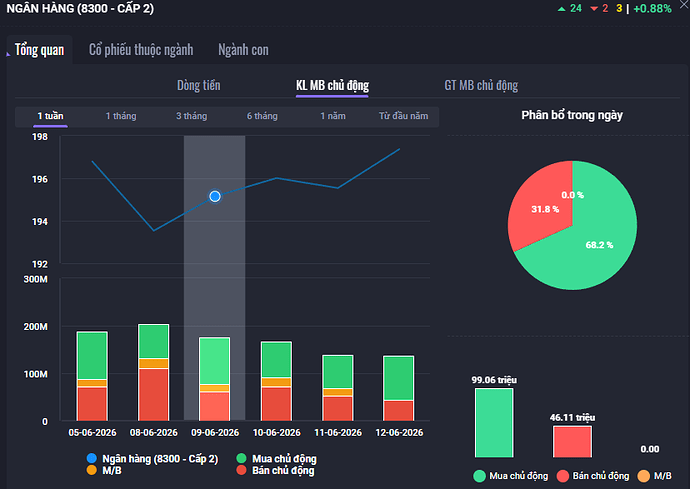This screenshot has width=690, height=489.
Task: Toggle Ngân hàng (8300 - Cấp 2) legend series
Action: pos(152,459)
